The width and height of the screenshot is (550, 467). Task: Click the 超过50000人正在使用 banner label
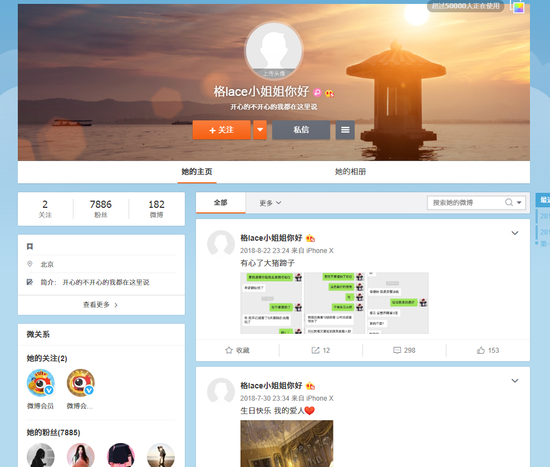(x=465, y=6)
